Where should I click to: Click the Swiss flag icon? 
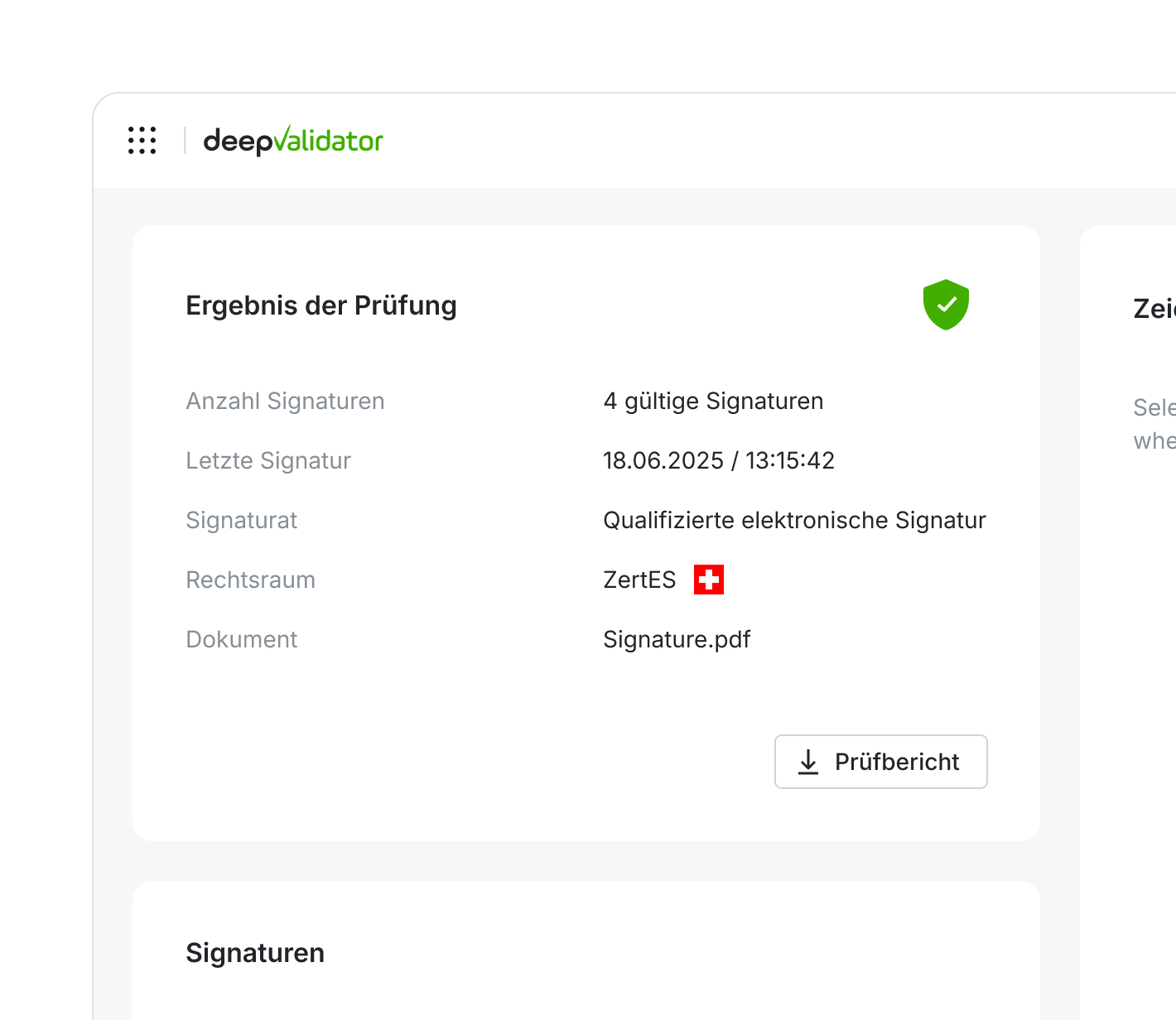coord(709,580)
